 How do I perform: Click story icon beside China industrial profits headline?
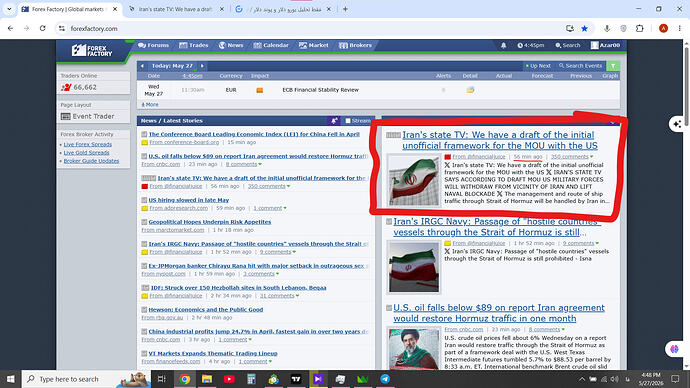click(144, 332)
